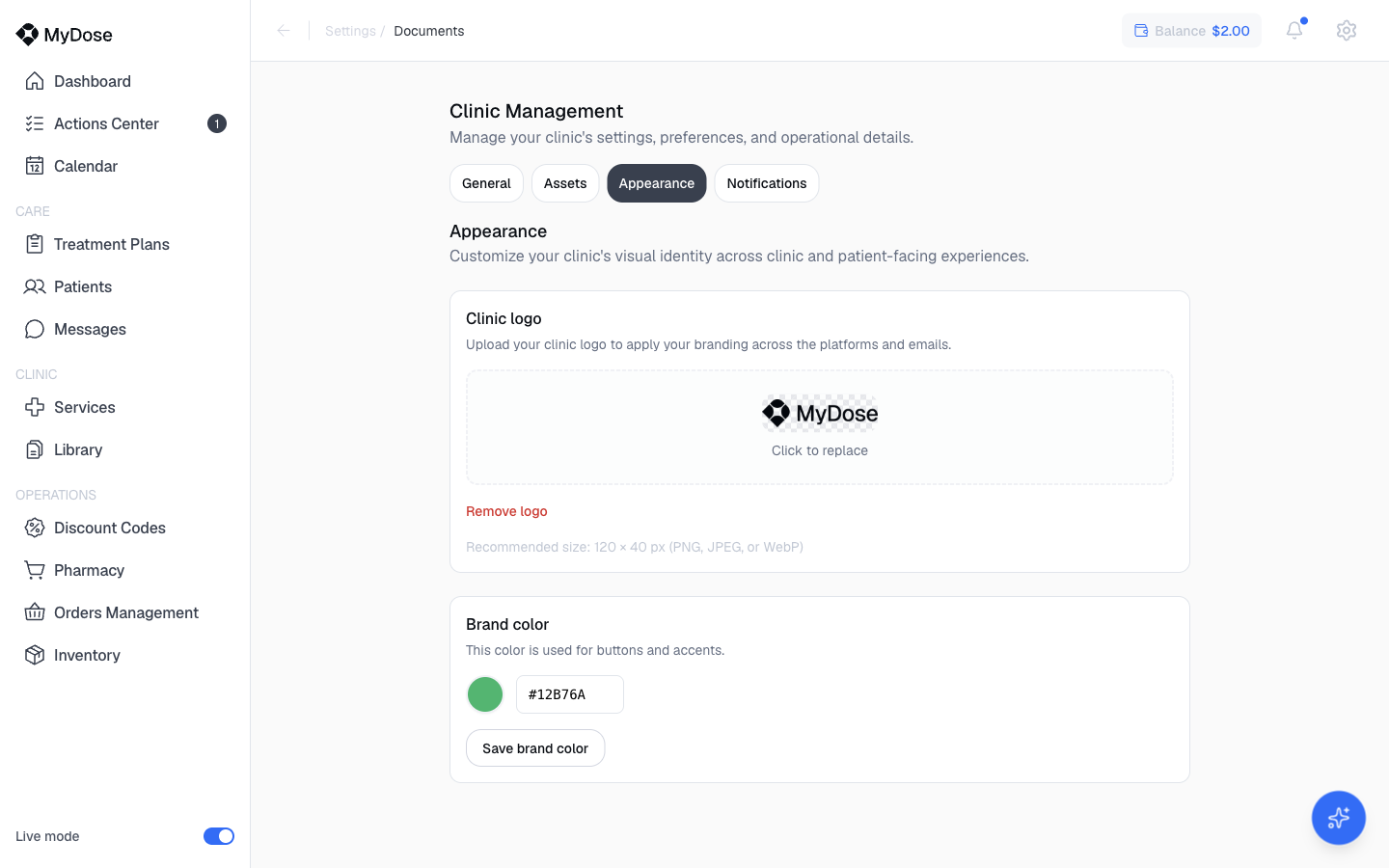Open Treatment Plans menu label
This screenshot has width=1389, height=868.
point(112,244)
